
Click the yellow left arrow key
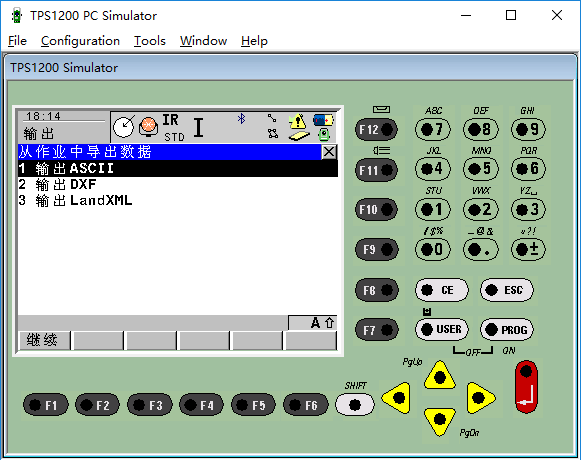coord(396,398)
